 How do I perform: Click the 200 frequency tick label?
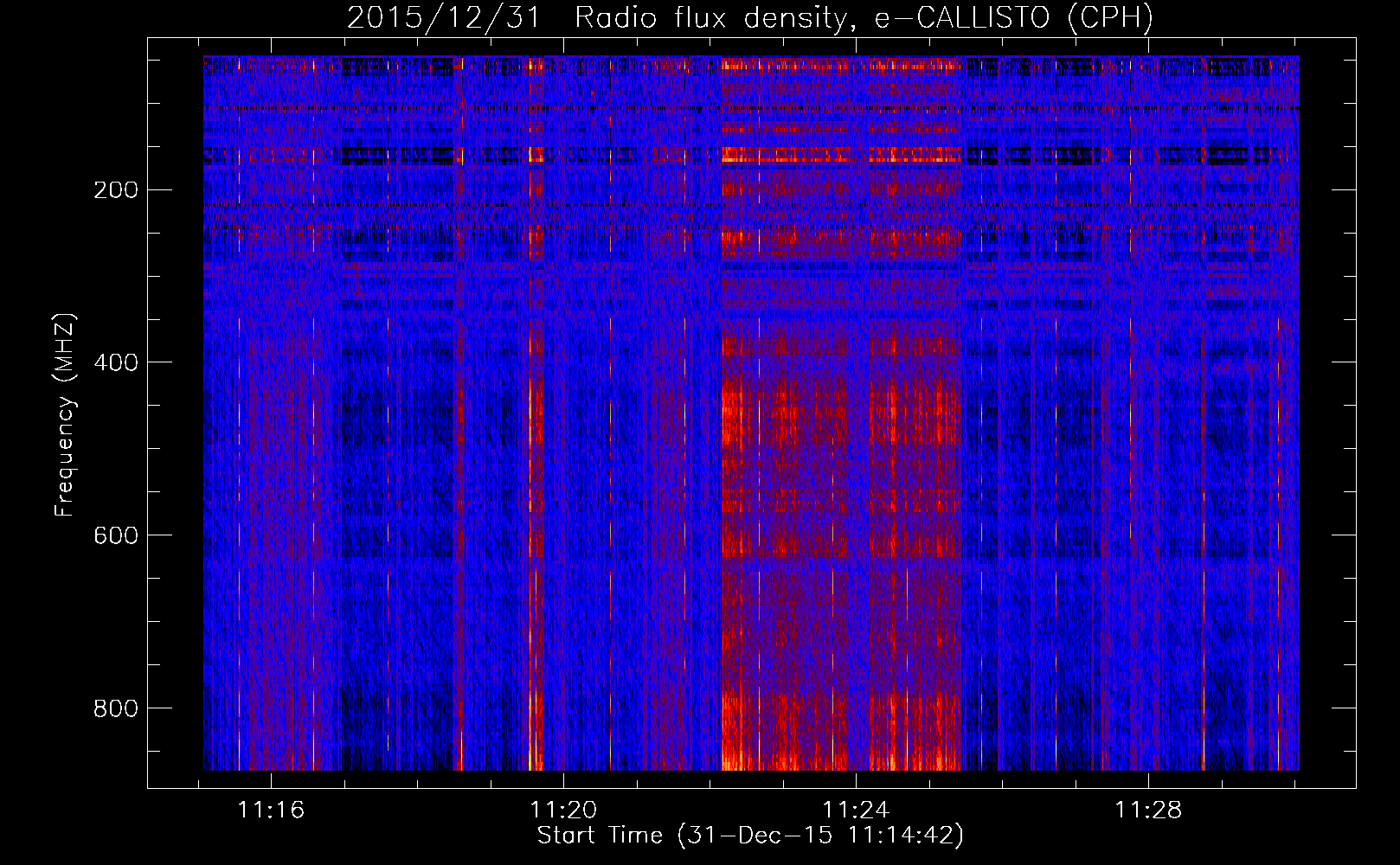tap(115, 189)
